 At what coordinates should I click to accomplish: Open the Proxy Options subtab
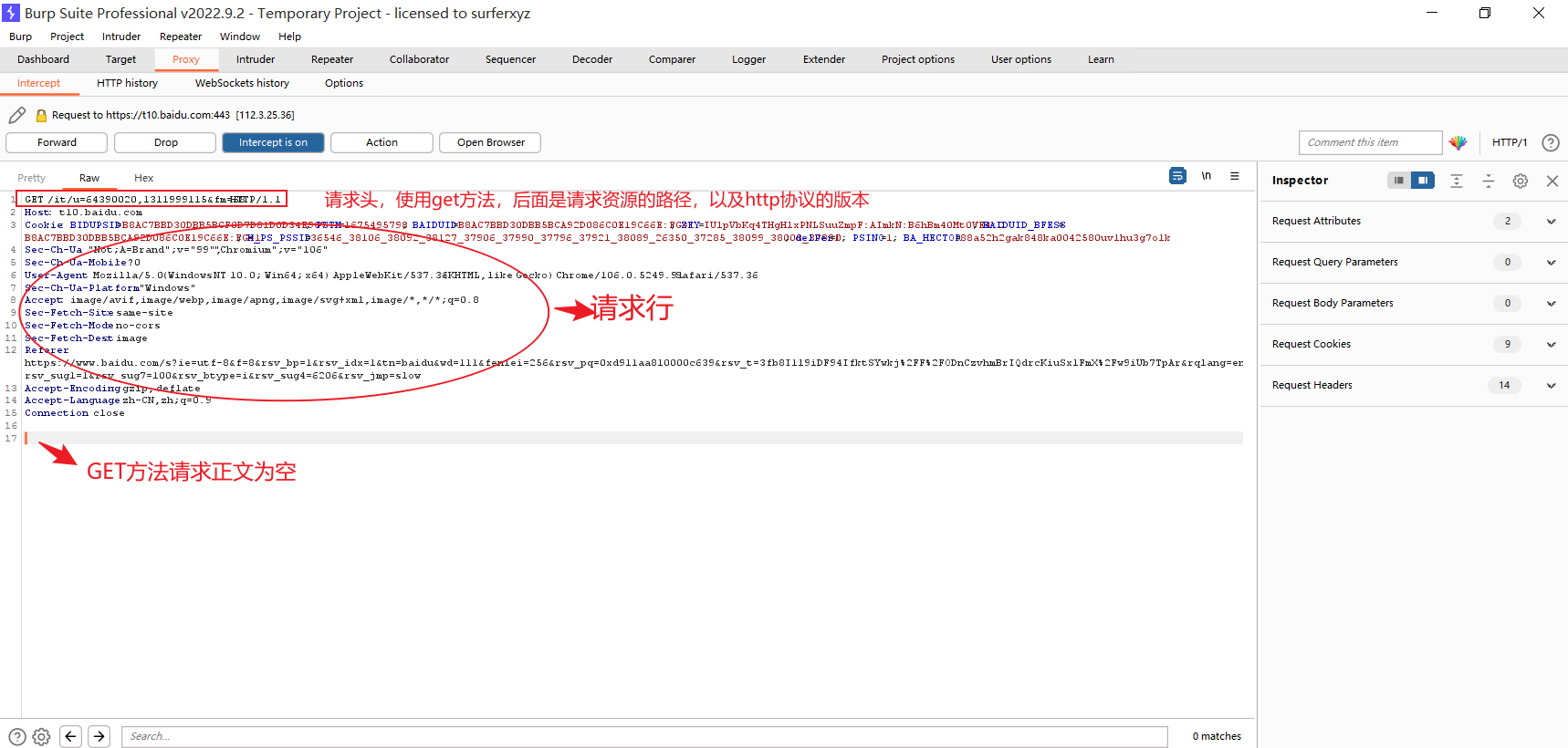coord(344,83)
